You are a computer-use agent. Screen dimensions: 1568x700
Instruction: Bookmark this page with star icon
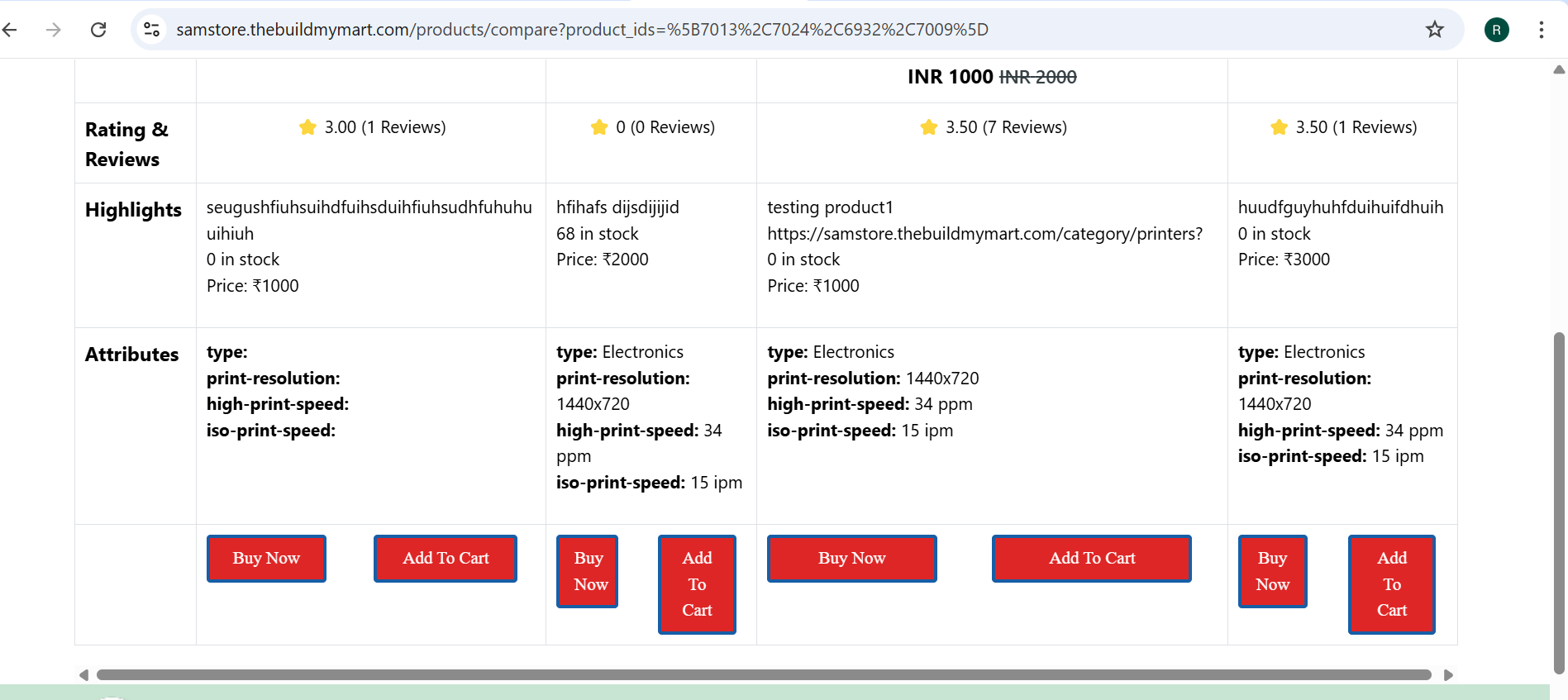click(x=1435, y=30)
